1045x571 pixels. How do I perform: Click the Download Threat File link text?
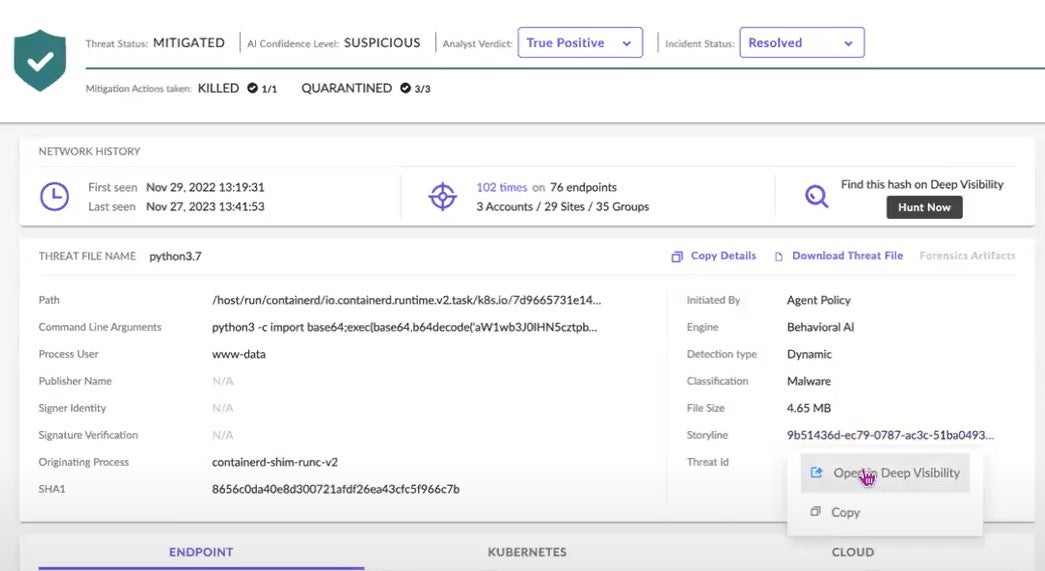pyautogui.click(x=847, y=256)
